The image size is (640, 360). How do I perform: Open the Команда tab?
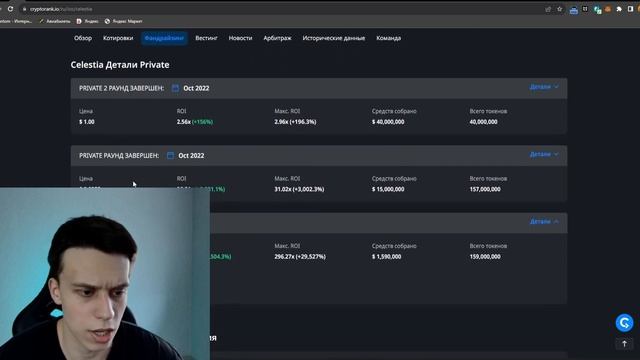[389, 38]
